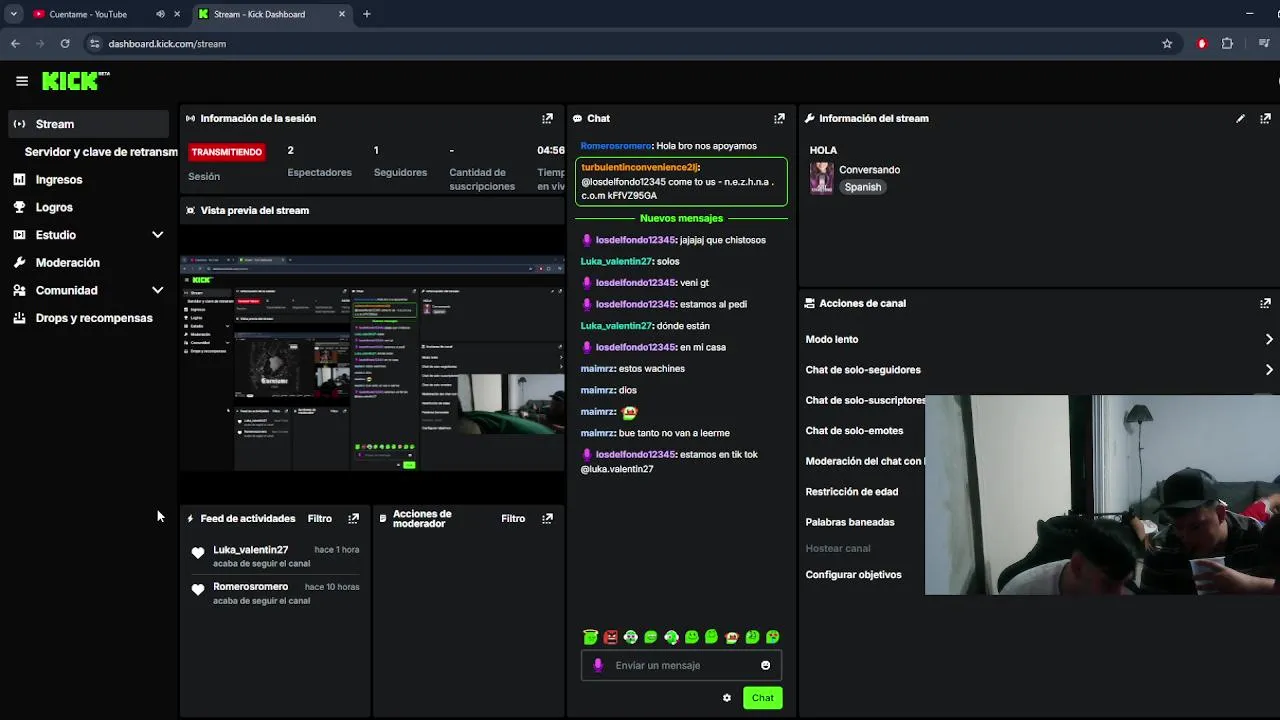Focus the Enviar un mensaje field
1280x720 pixels.
pos(681,665)
